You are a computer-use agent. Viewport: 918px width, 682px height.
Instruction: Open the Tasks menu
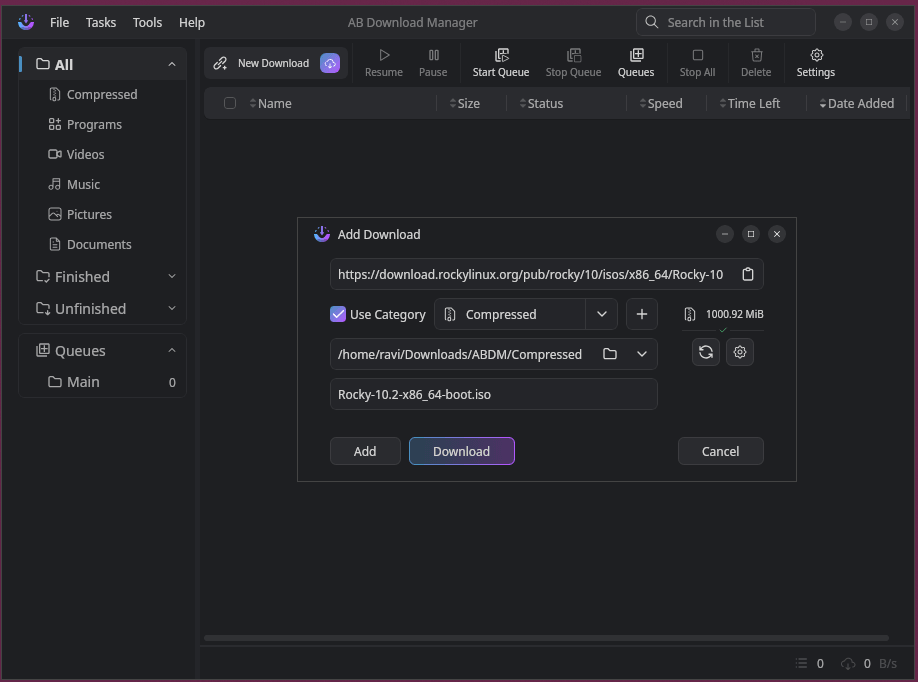tap(101, 22)
